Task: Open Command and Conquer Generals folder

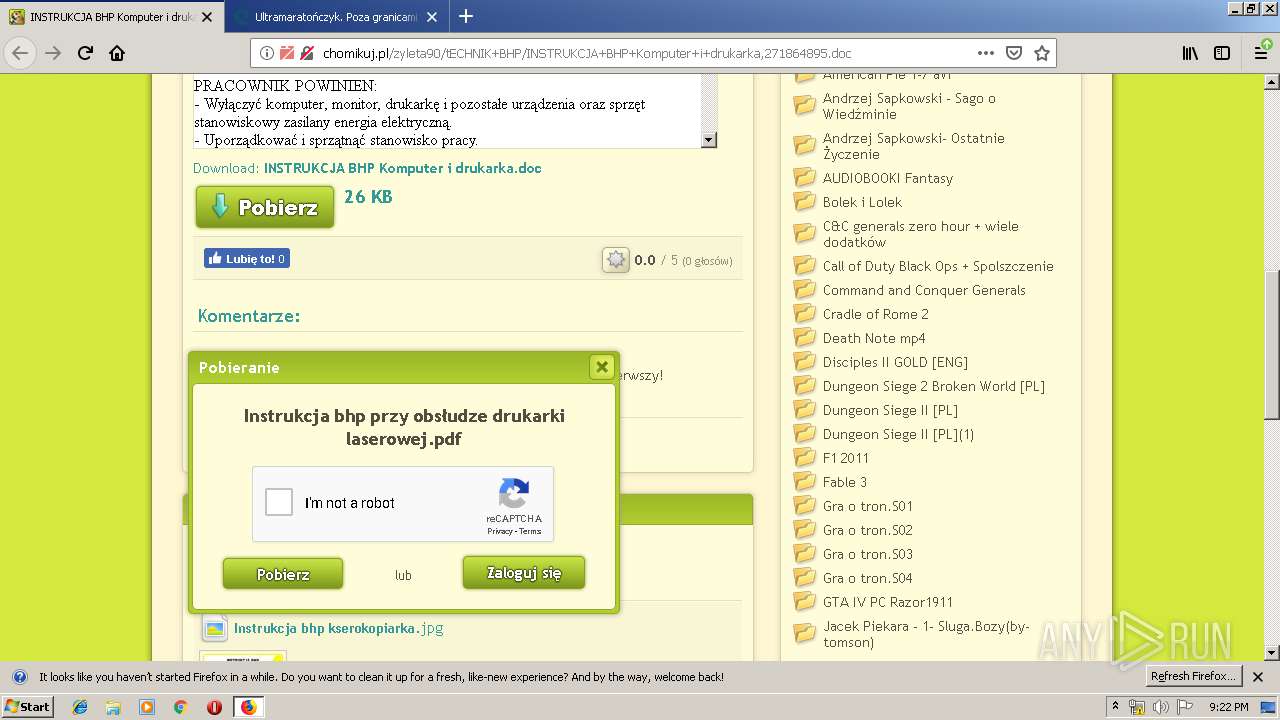Action: coord(924,290)
